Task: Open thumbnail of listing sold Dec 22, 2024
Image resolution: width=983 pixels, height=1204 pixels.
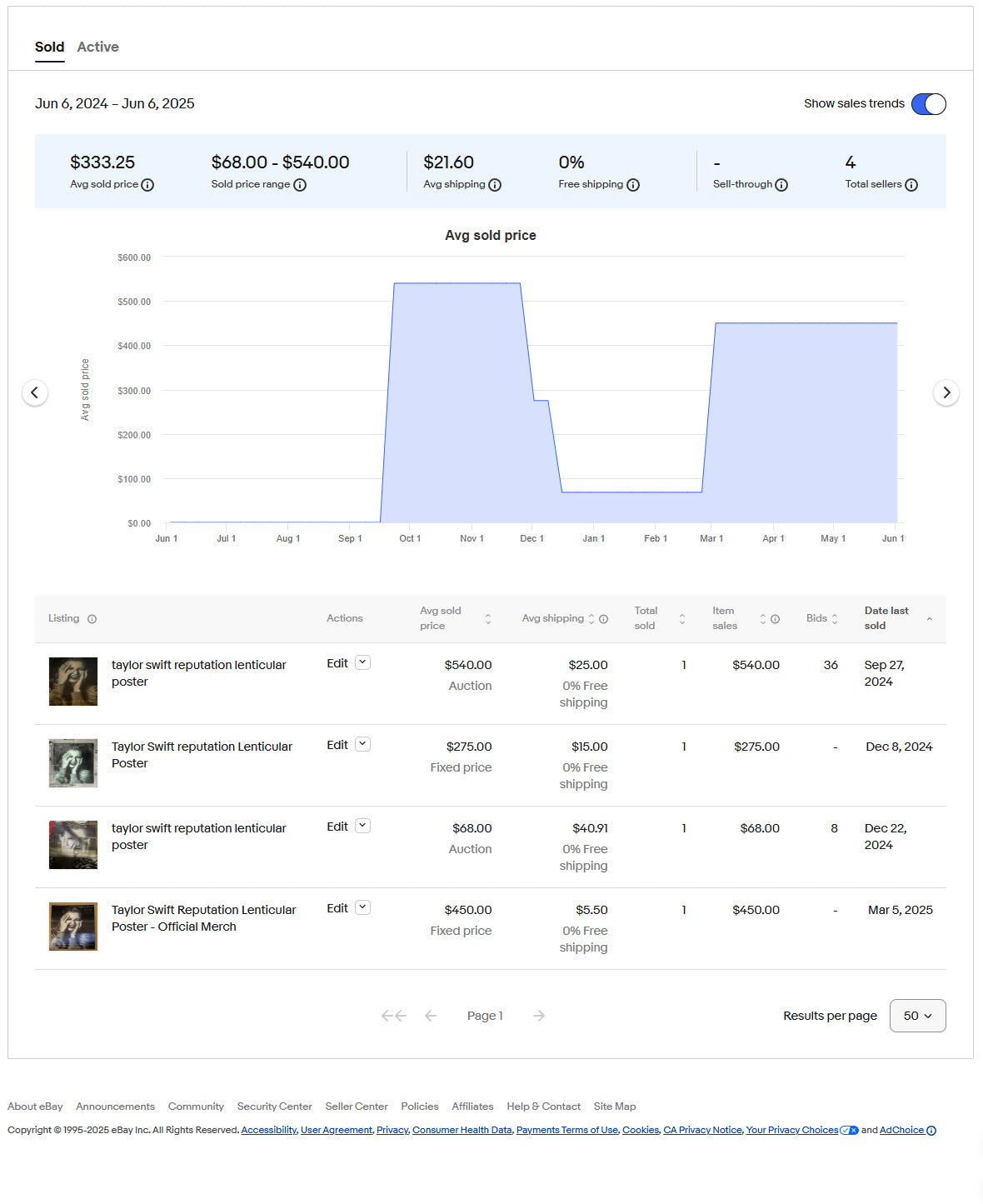Action: [73, 845]
